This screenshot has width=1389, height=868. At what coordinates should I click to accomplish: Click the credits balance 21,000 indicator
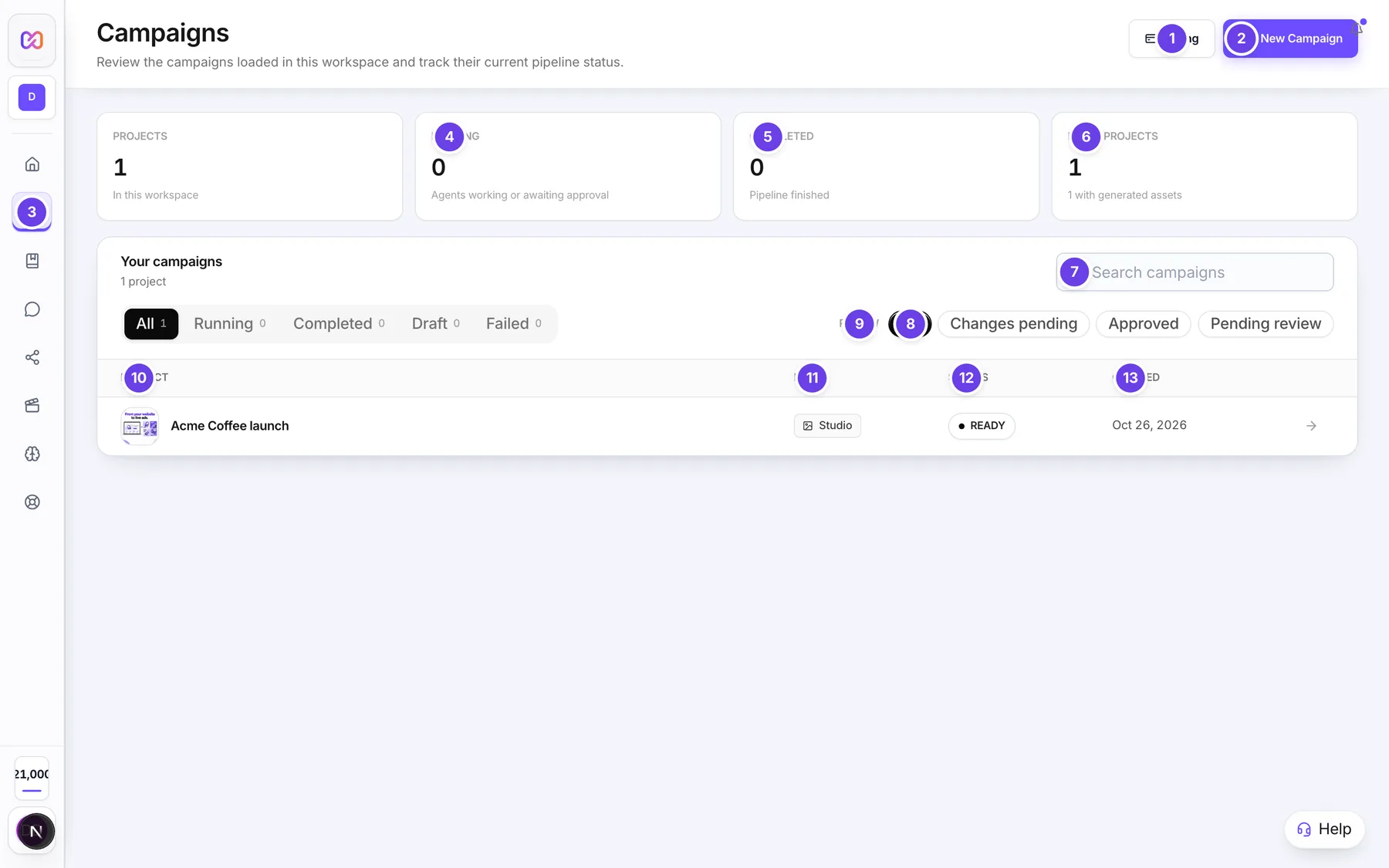[x=32, y=778]
